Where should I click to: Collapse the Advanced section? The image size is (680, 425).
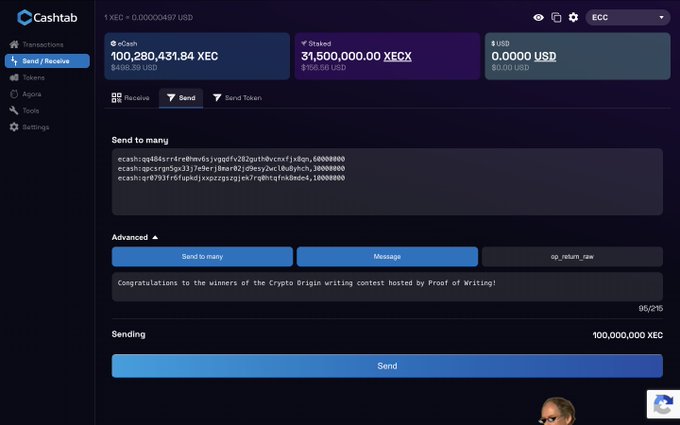click(x=135, y=237)
